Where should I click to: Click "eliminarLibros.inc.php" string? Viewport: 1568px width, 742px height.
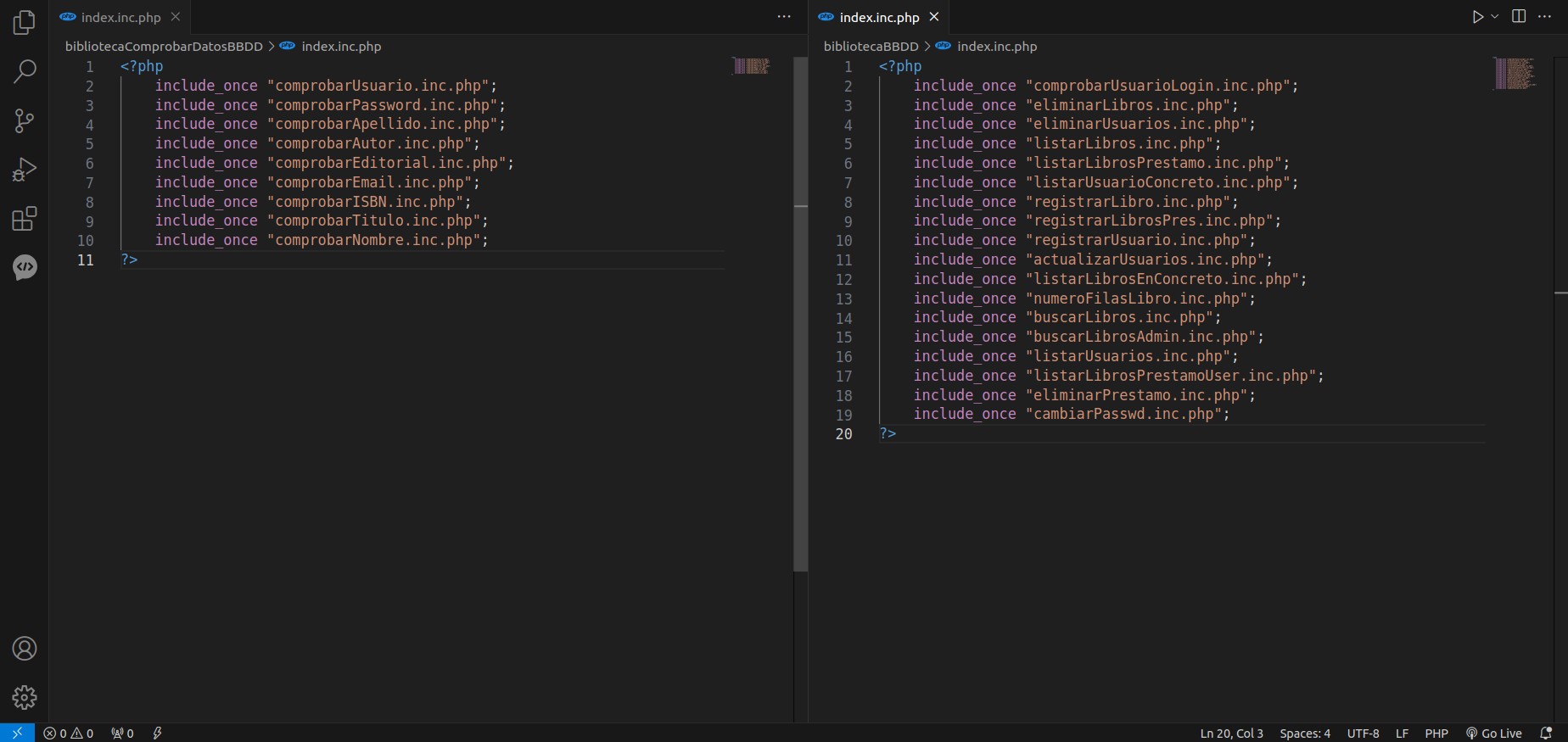click(1128, 105)
